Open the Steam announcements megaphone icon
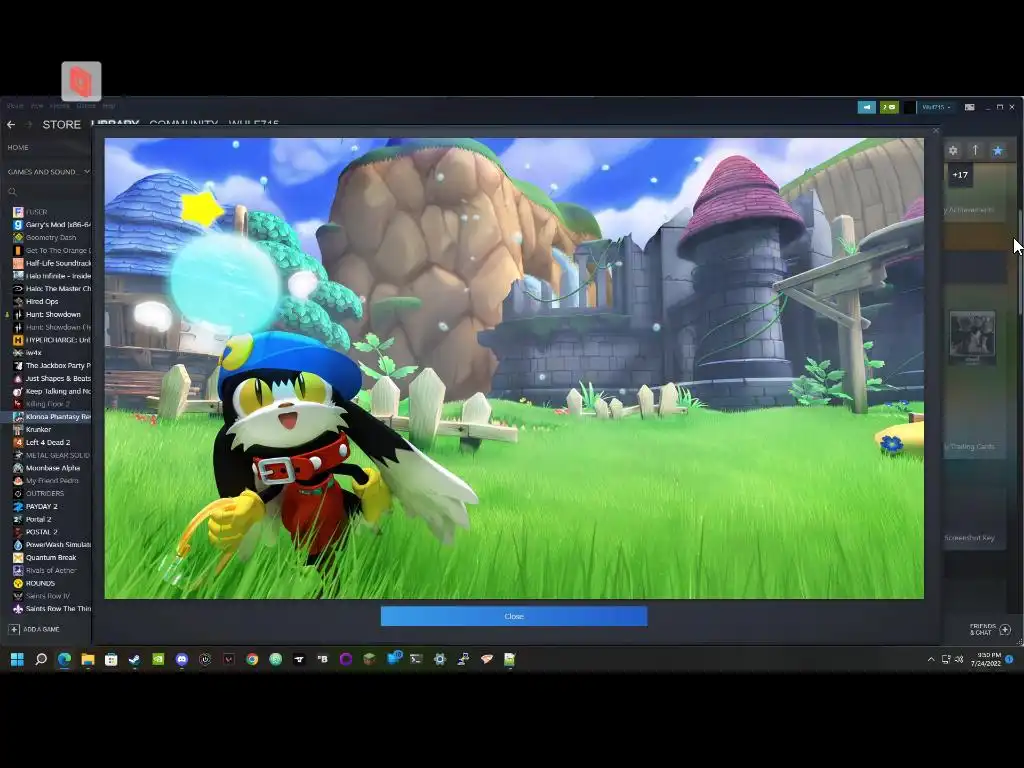This screenshot has height=768, width=1024. click(x=867, y=107)
